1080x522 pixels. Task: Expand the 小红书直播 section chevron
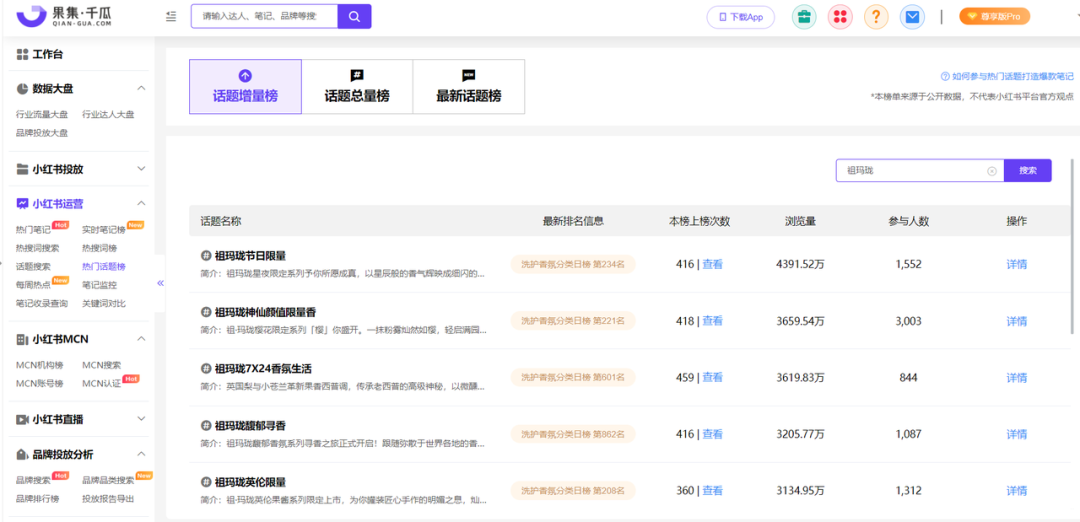pos(141,419)
